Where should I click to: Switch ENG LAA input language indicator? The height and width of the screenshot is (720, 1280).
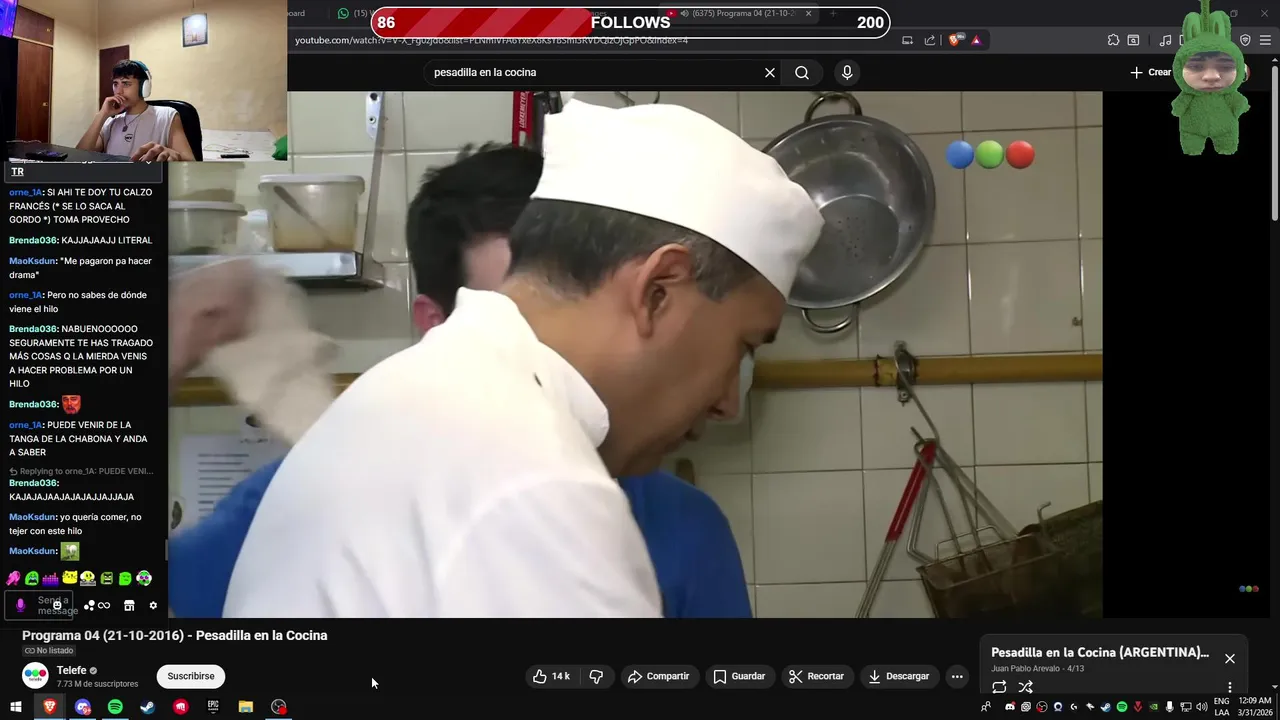1222,707
